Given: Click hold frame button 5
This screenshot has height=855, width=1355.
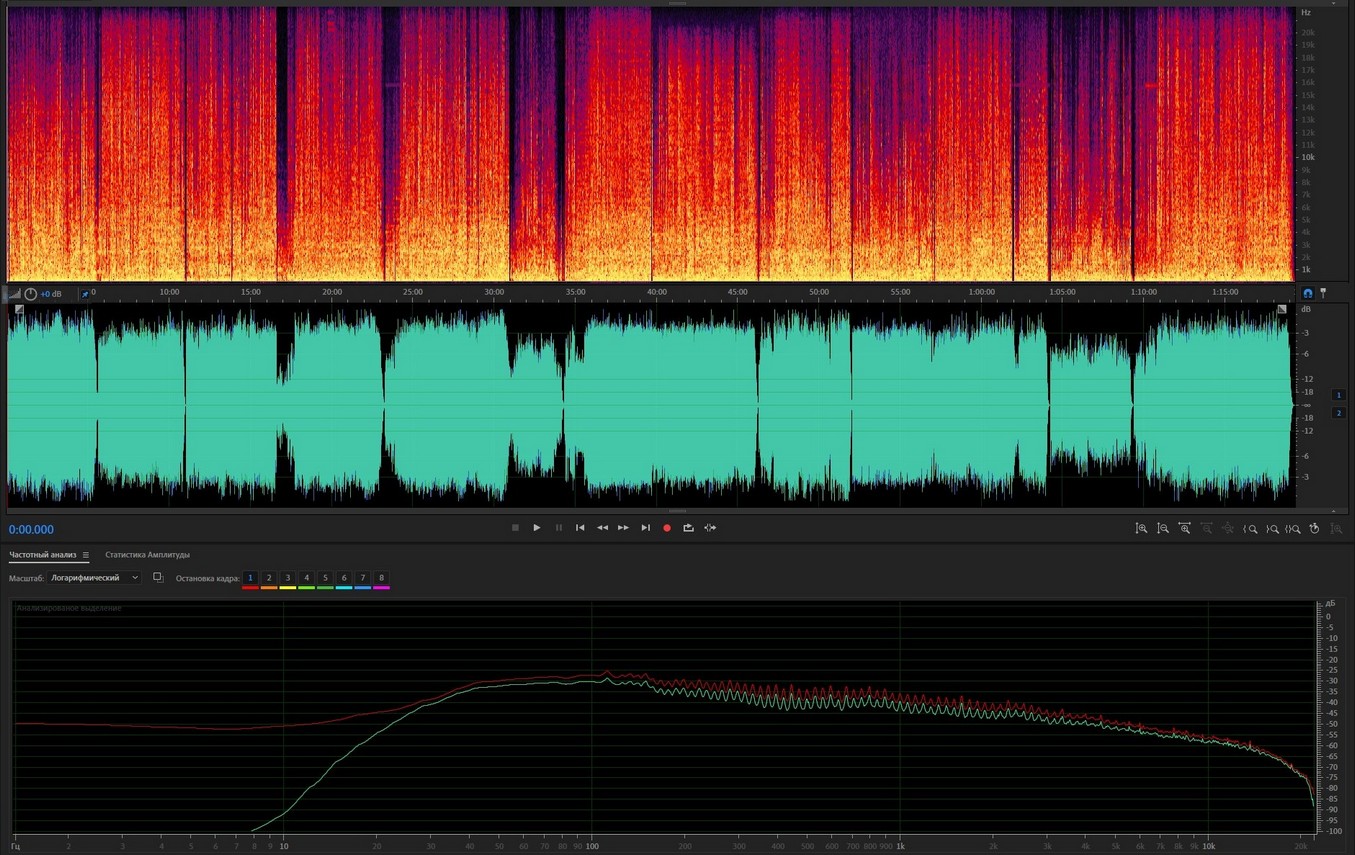Looking at the screenshot, I should [325, 578].
